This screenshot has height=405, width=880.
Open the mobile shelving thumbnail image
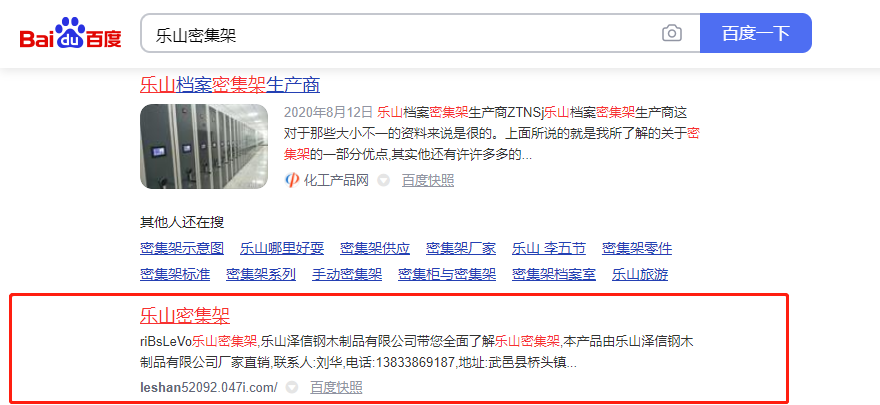204,146
